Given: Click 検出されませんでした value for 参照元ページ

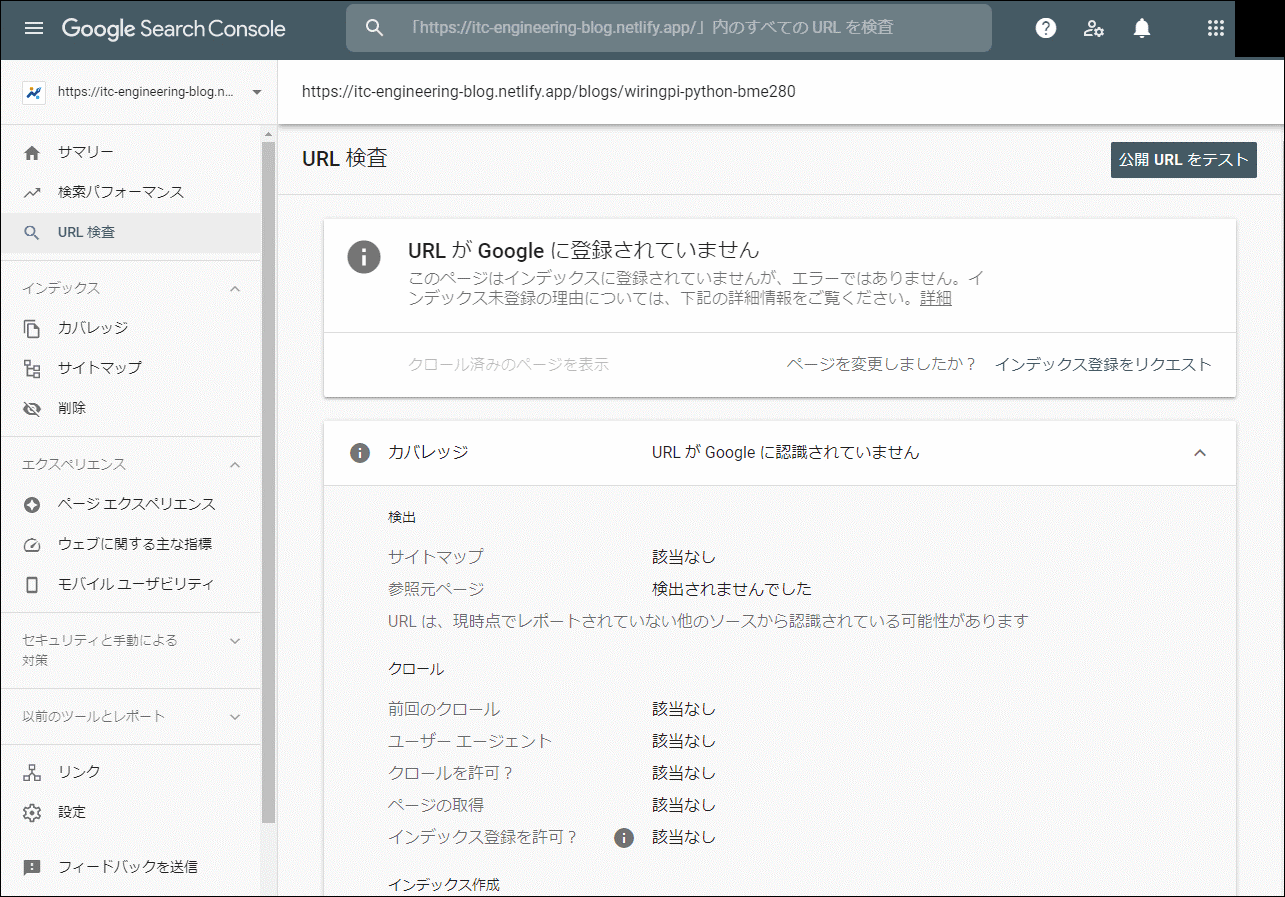Looking at the screenshot, I should click(732, 589).
